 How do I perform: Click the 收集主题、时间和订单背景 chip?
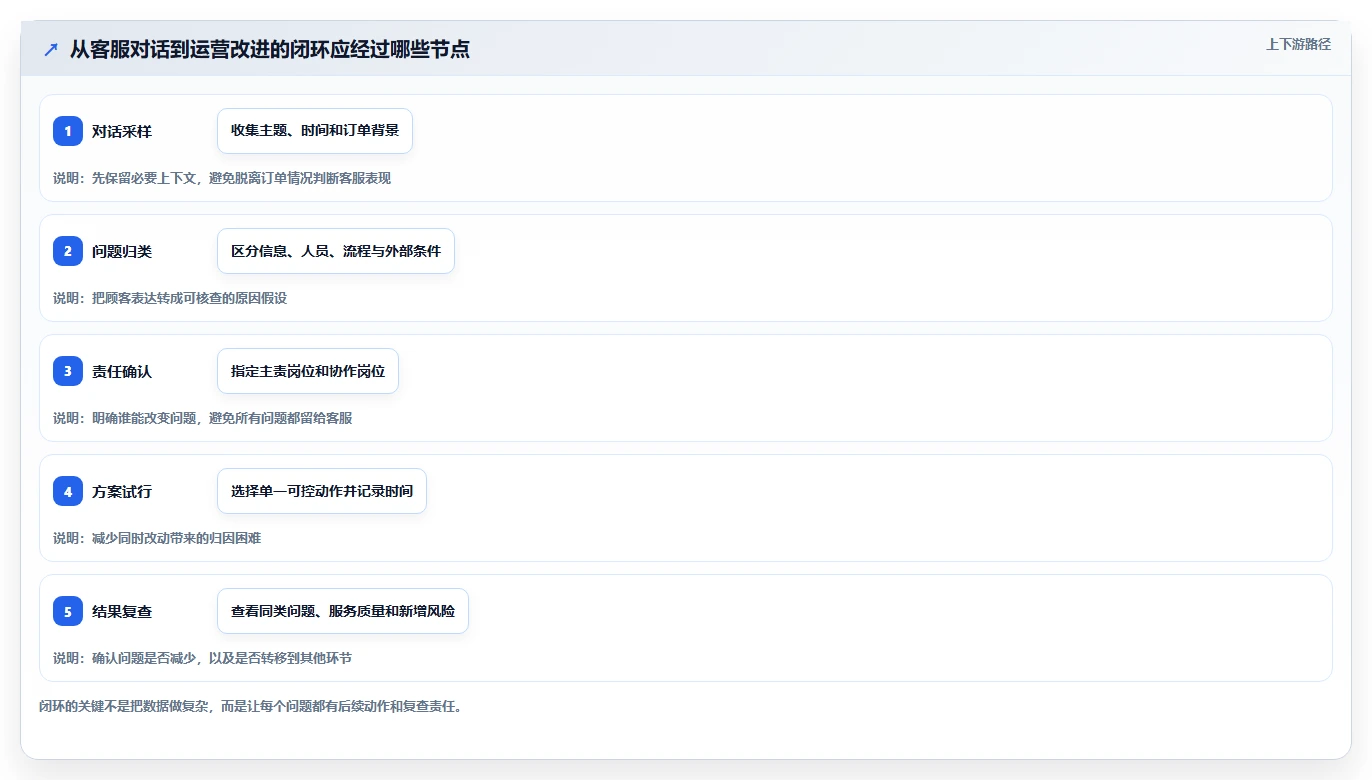tap(315, 131)
